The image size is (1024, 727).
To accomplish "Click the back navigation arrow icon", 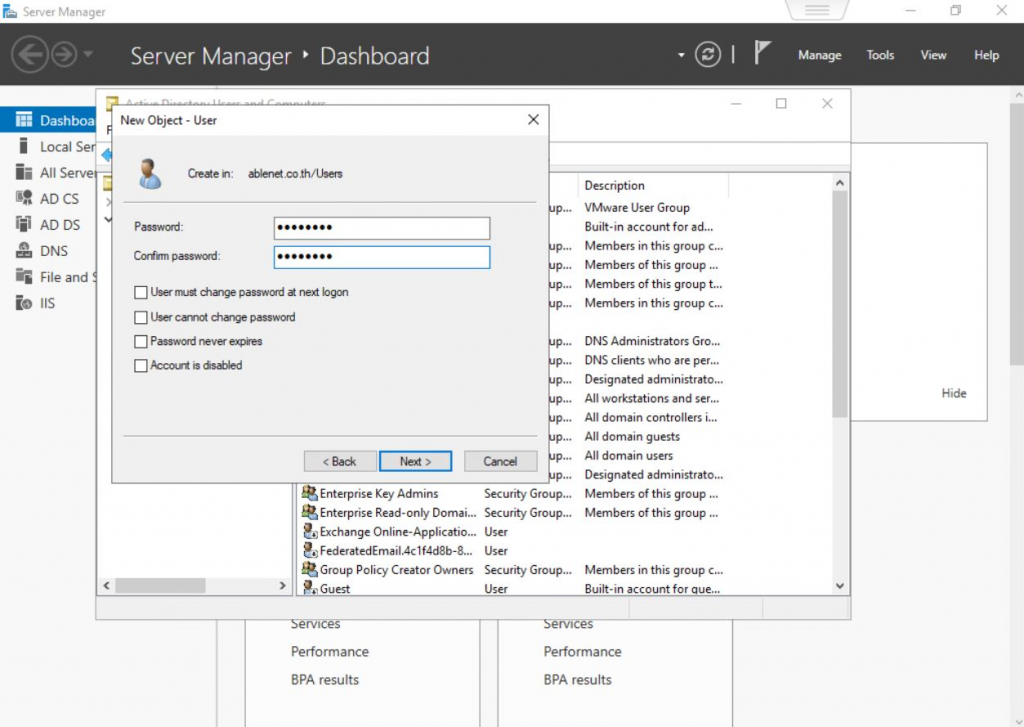I will [29, 55].
